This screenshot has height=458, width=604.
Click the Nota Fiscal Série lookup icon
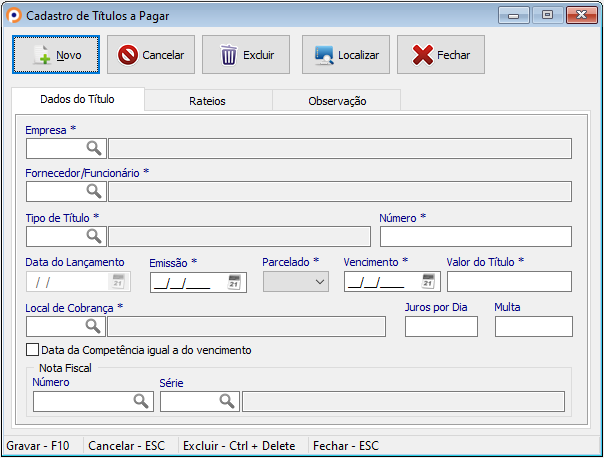(x=227, y=401)
